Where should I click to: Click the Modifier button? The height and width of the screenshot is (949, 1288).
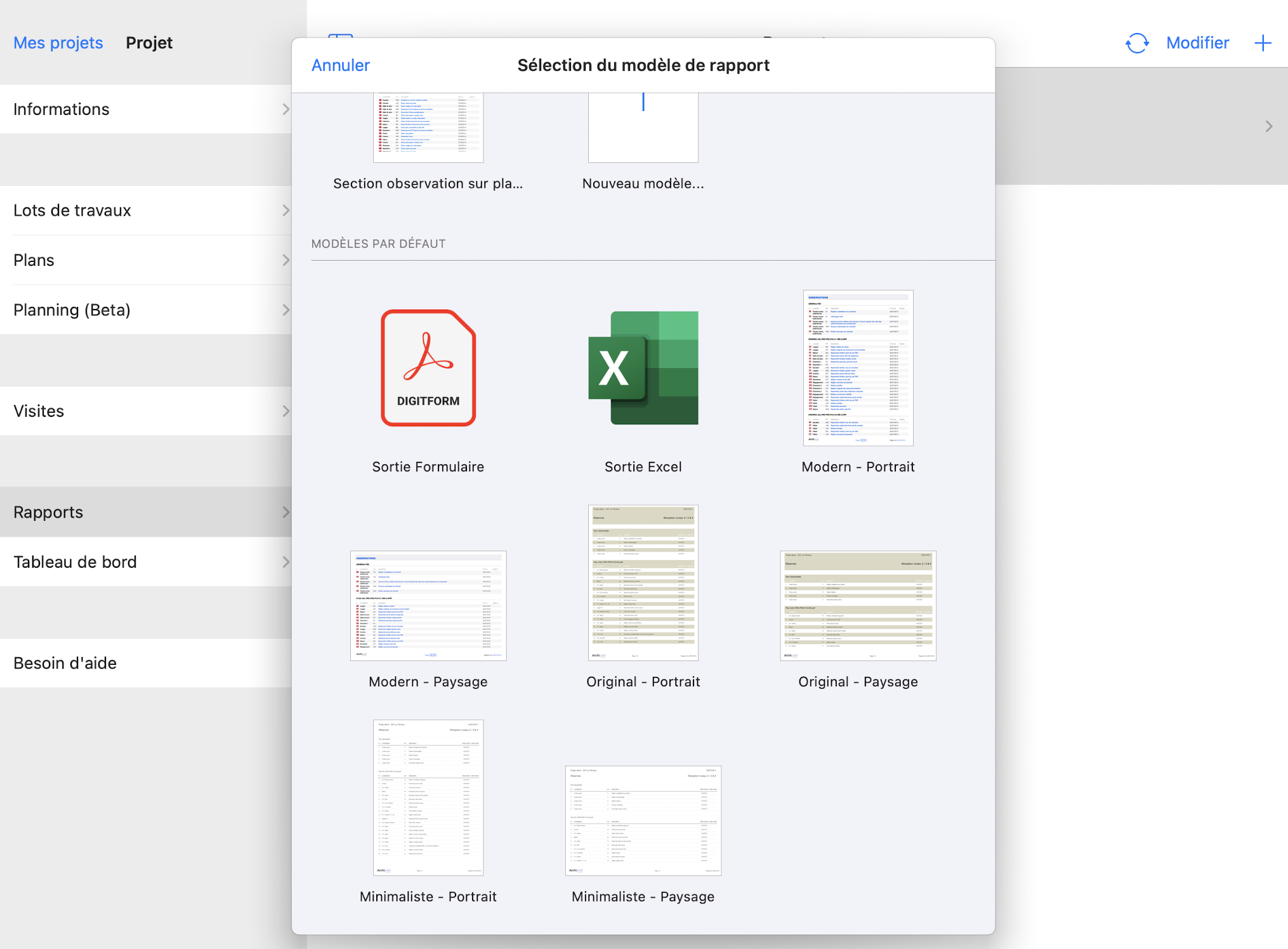pos(1197,43)
